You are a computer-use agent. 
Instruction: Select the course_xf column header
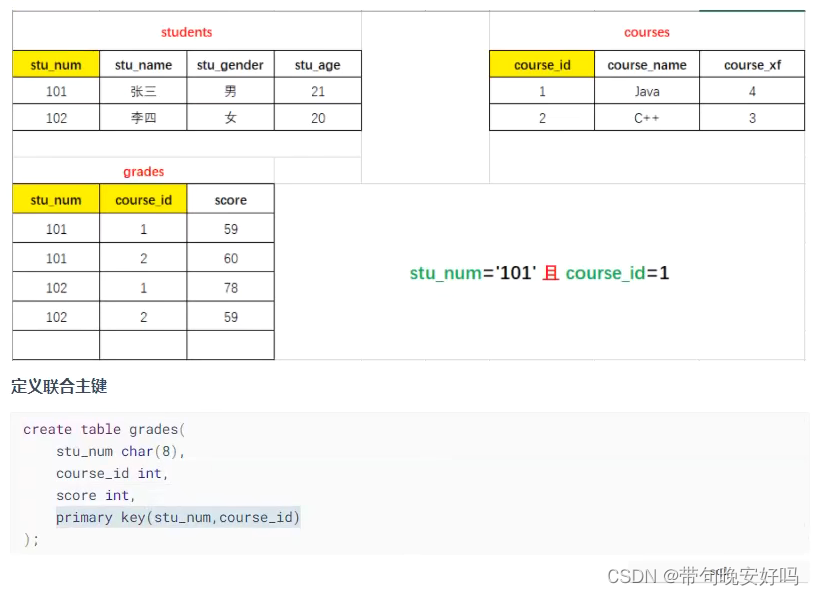tap(752, 64)
